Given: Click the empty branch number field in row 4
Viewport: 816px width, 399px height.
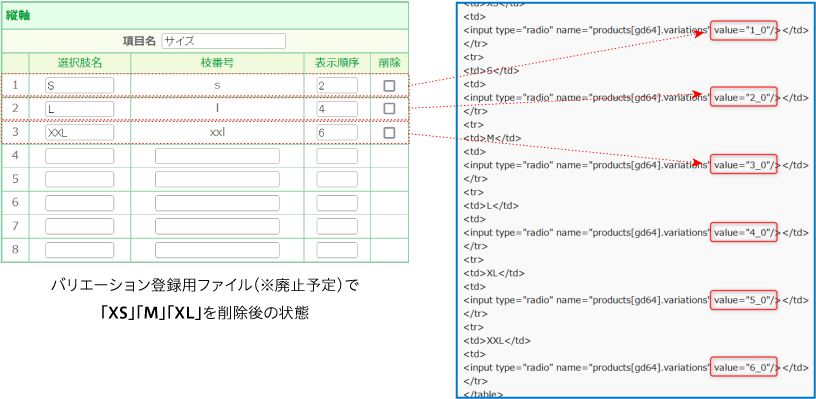Looking at the screenshot, I should (x=217, y=156).
